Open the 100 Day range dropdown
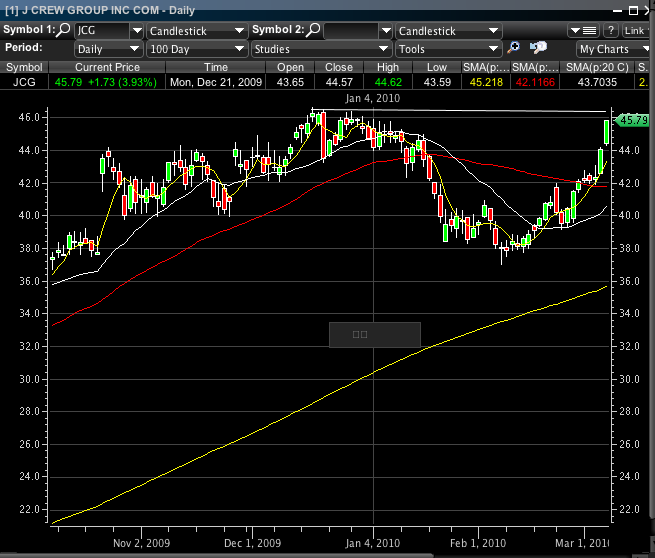 point(240,49)
